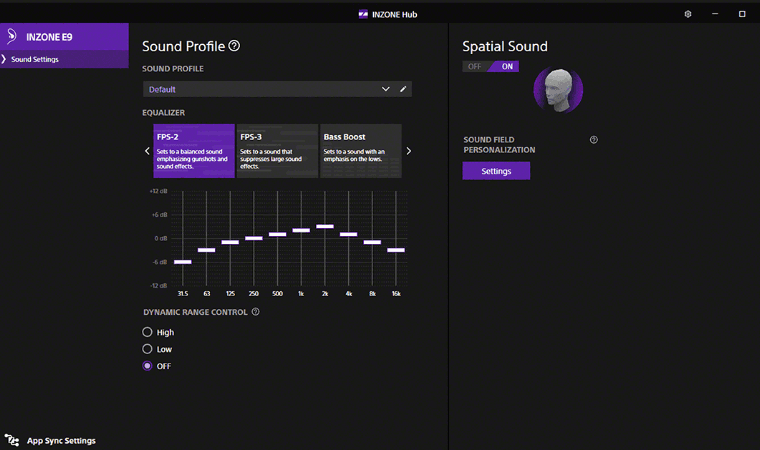Screen dimensions: 760x450
Task: Open Sound Field Personalization help icon
Action: tap(594, 140)
